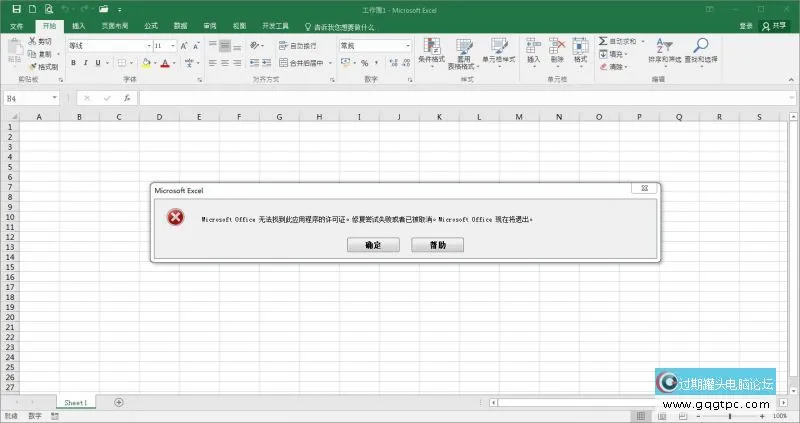The height and width of the screenshot is (423, 800).
Task: Switch to the 审阅 ribbon tab
Action: point(210,26)
